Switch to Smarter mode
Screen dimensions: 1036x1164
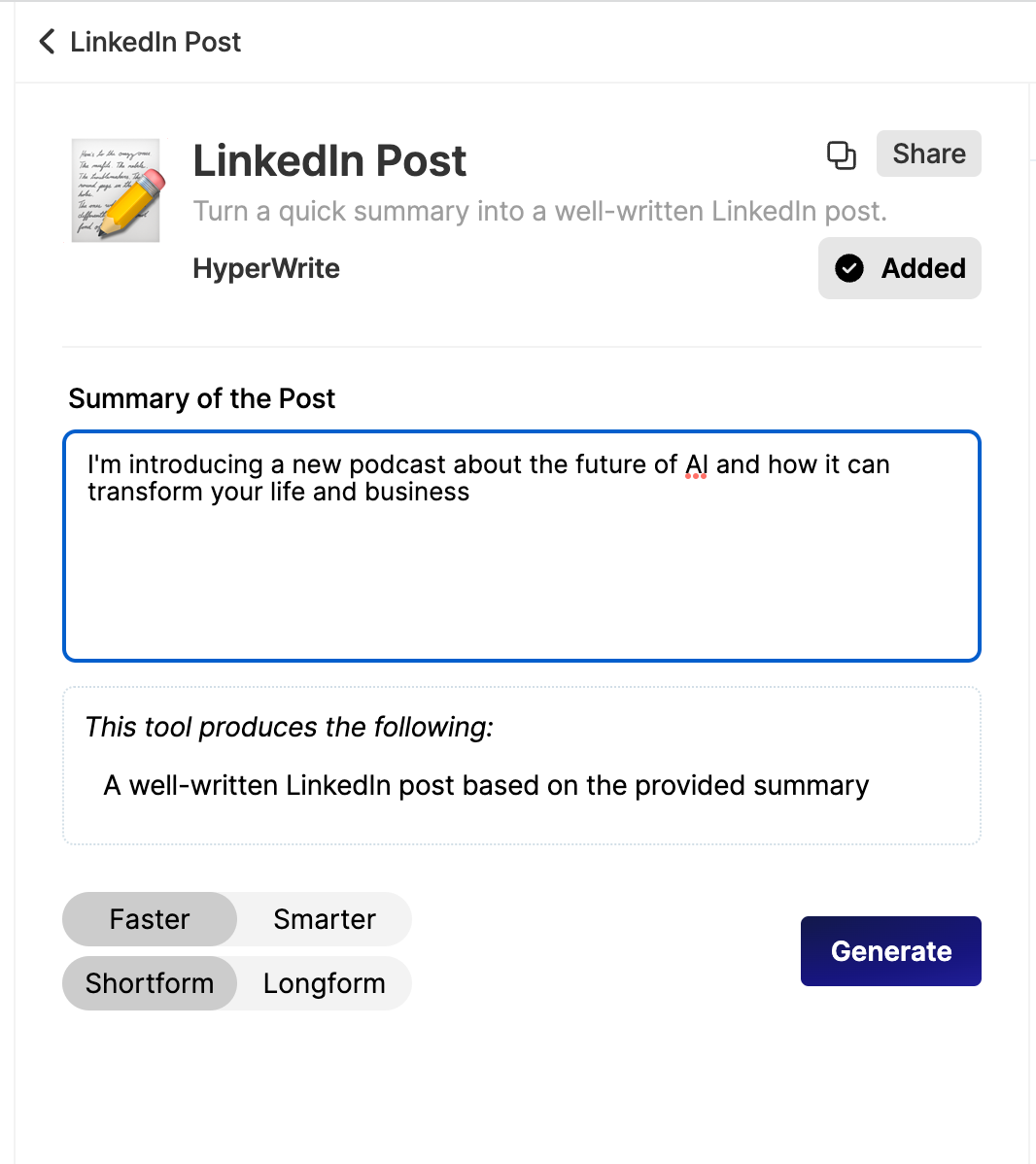pyautogui.click(x=325, y=919)
